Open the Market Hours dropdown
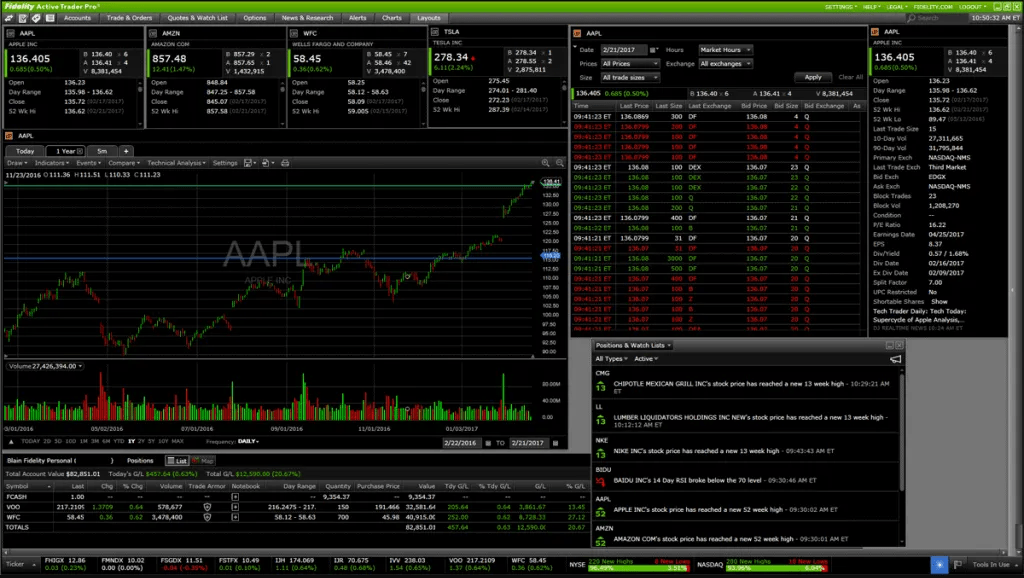The image size is (1024, 578). coord(725,50)
